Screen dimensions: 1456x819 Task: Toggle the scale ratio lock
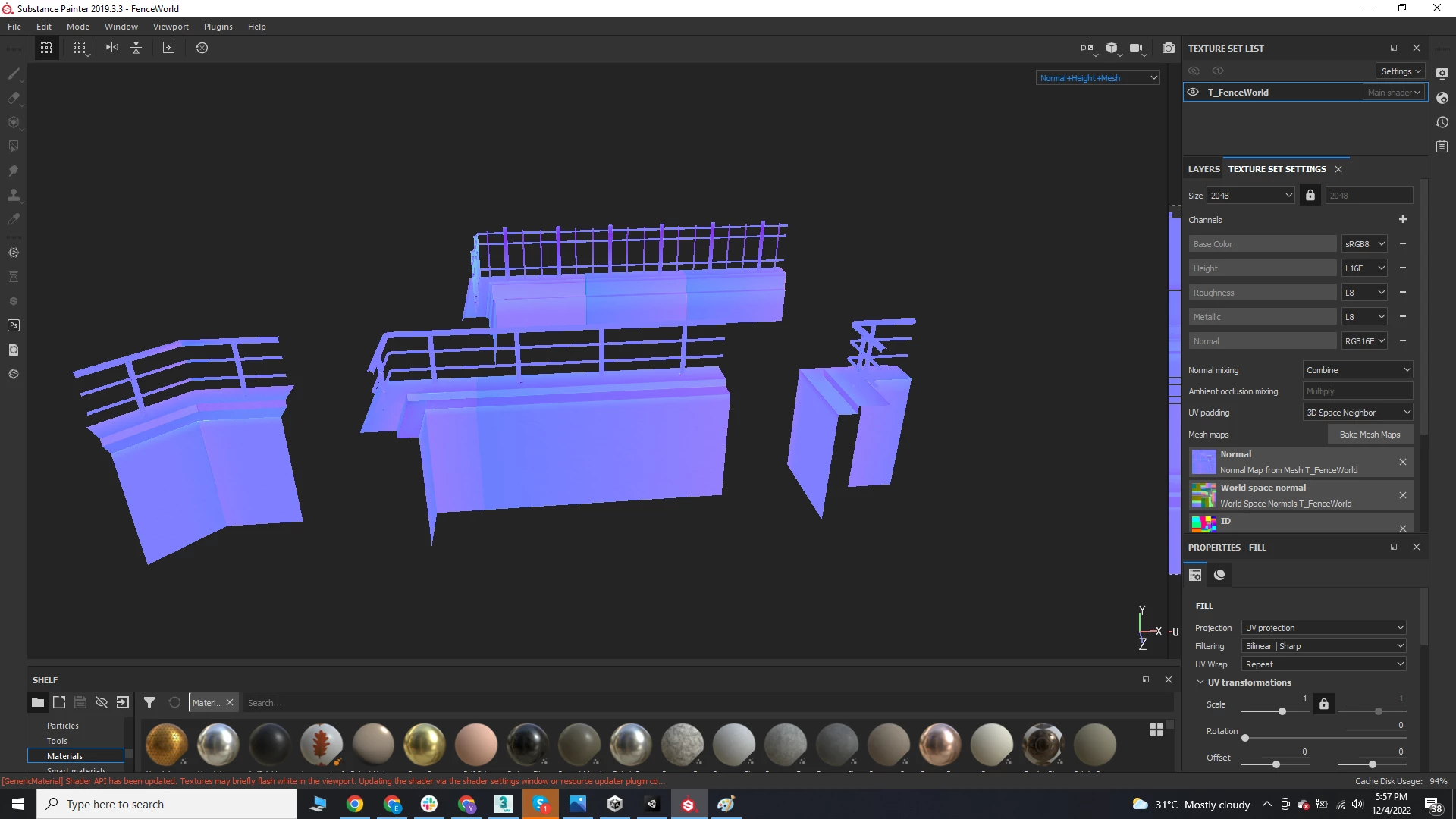pos(1323,704)
